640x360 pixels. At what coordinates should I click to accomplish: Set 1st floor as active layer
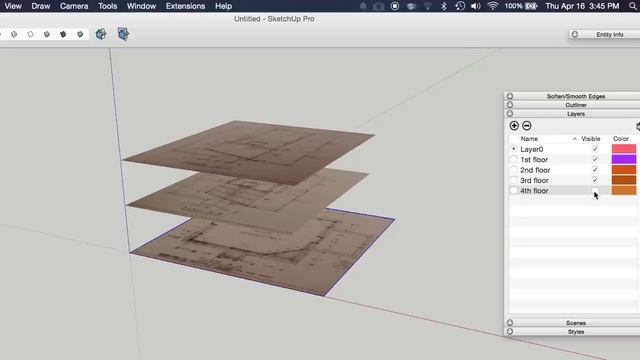514,160
